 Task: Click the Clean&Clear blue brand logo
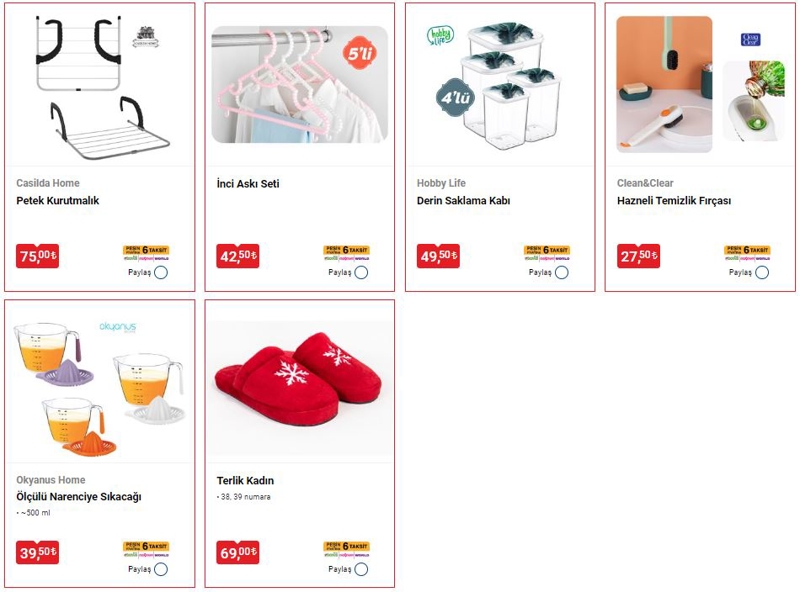click(751, 39)
